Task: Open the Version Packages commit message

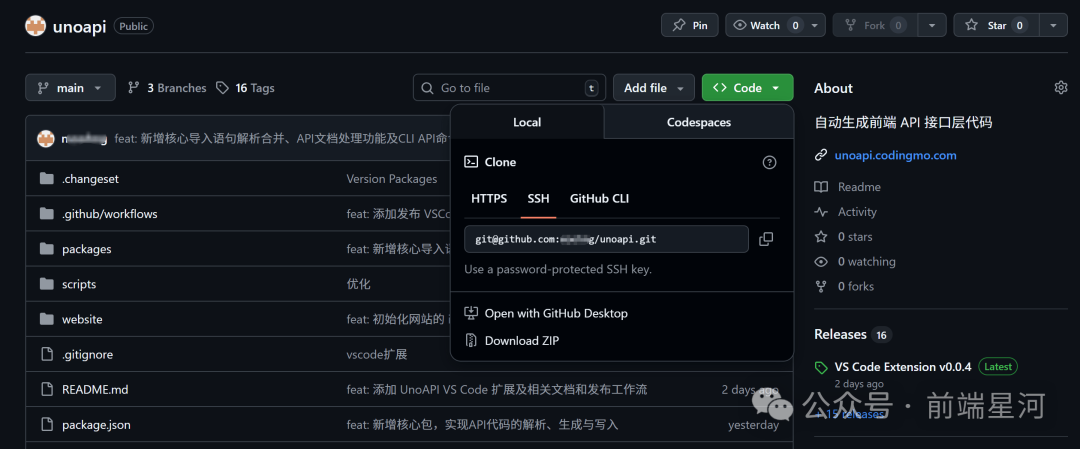Action: [391, 178]
